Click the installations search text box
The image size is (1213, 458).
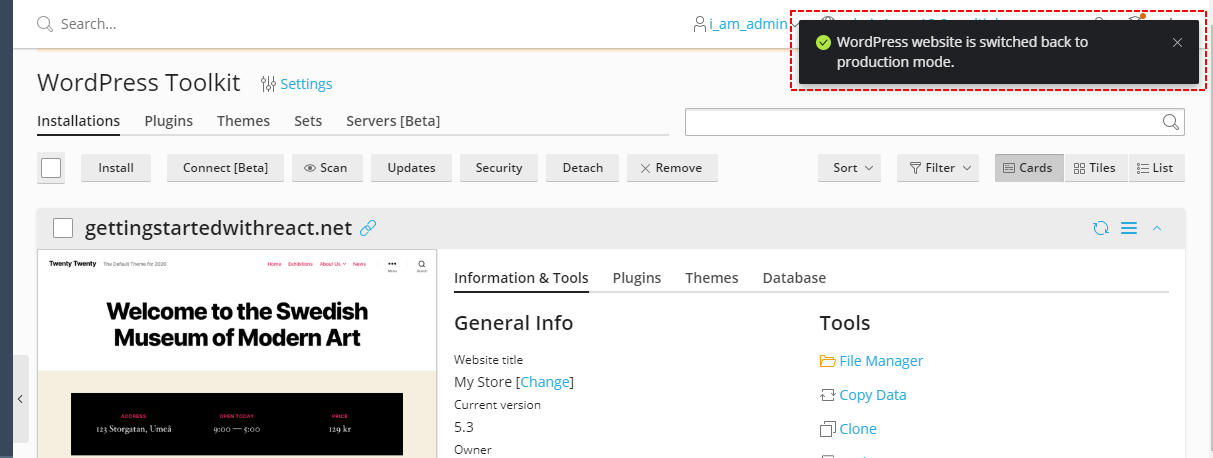(923, 122)
